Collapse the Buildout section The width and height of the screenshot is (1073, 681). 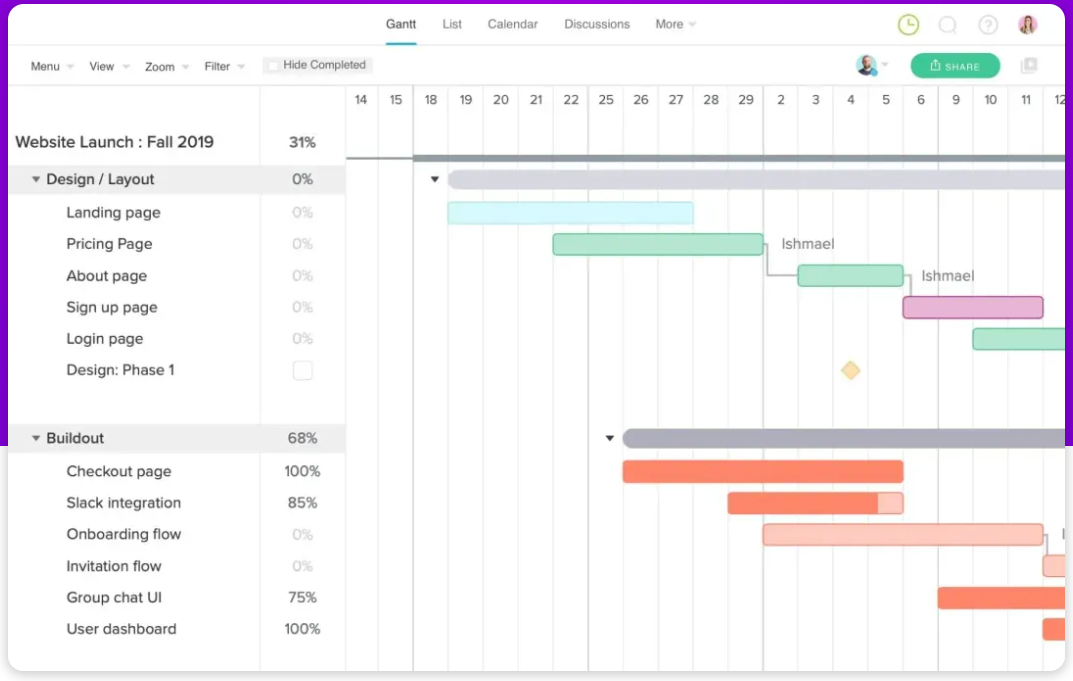(36, 438)
